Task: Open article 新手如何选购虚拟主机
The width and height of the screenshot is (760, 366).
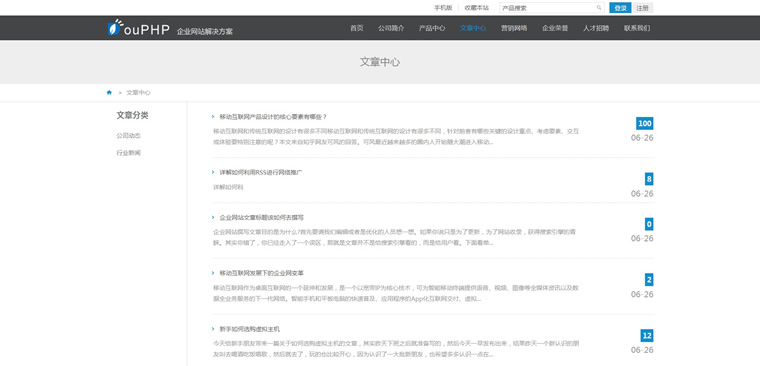Action: [250, 329]
